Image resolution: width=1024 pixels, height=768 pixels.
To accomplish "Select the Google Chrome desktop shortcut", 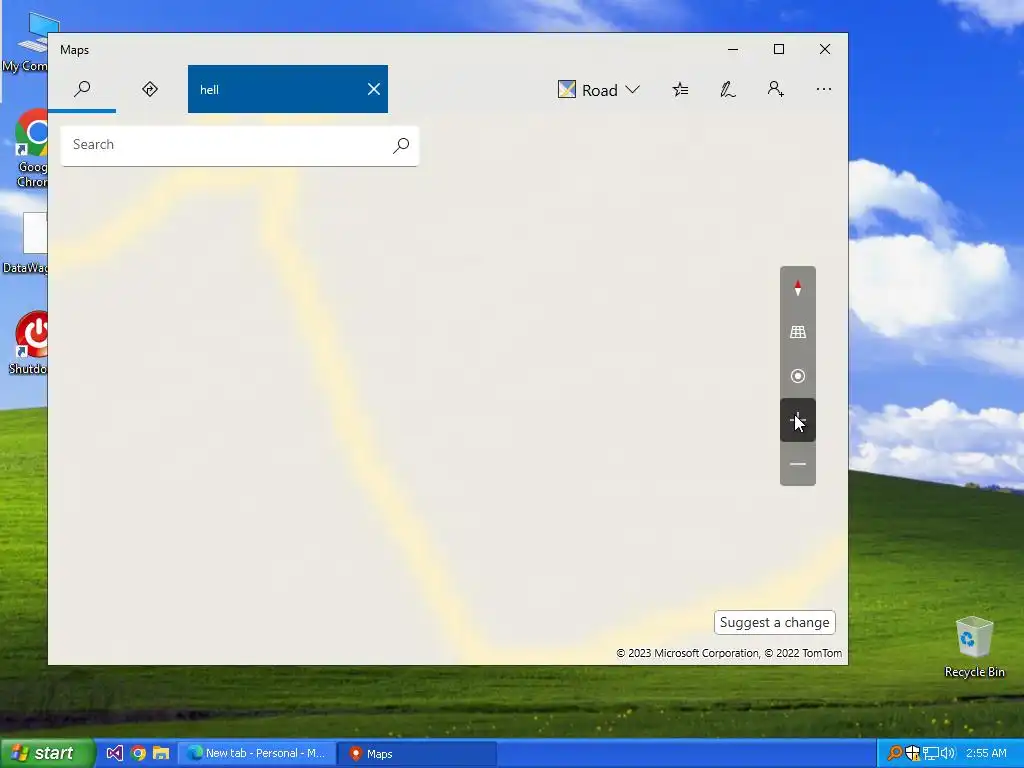I will [x=29, y=150].
